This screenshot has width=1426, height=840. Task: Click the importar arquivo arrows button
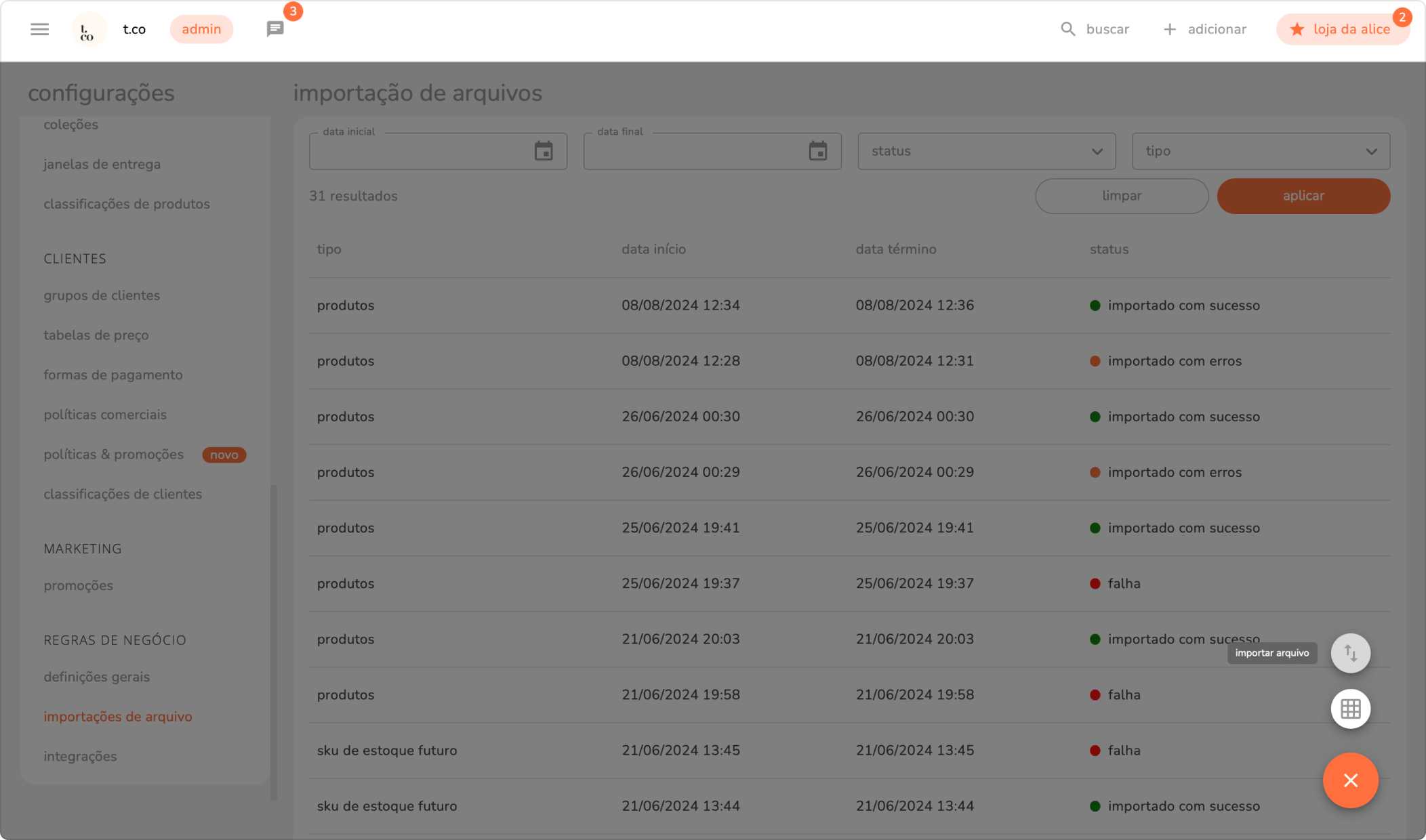point(1350,653)
